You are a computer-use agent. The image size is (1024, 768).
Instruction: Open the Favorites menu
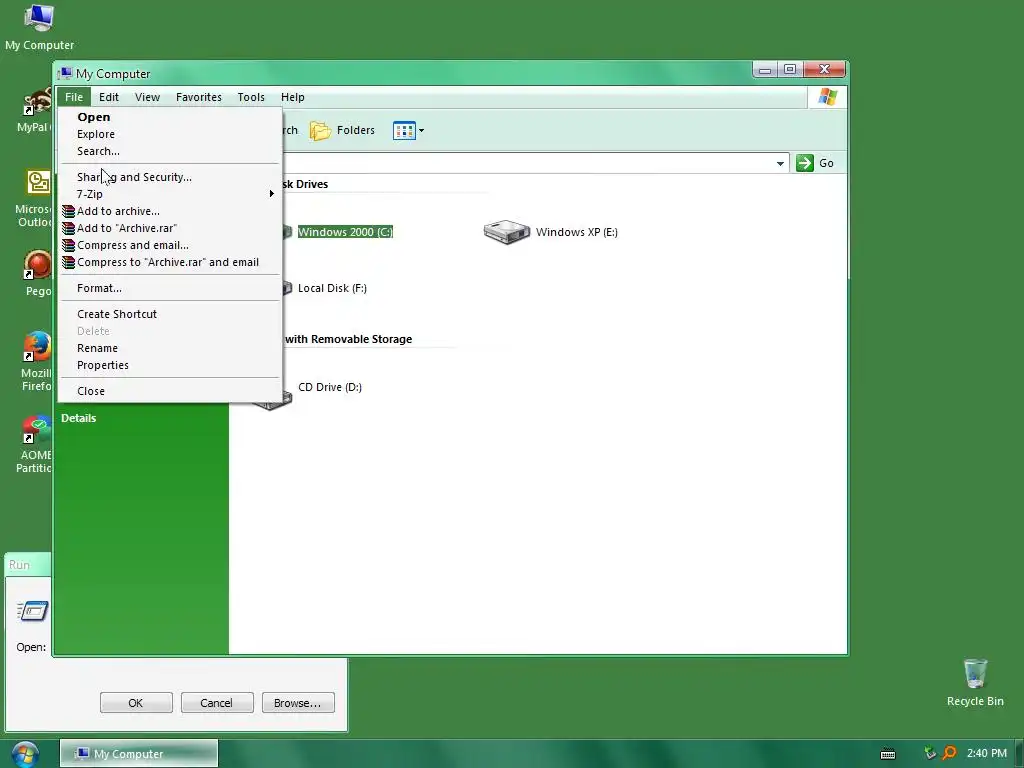[x=199, y=97]
